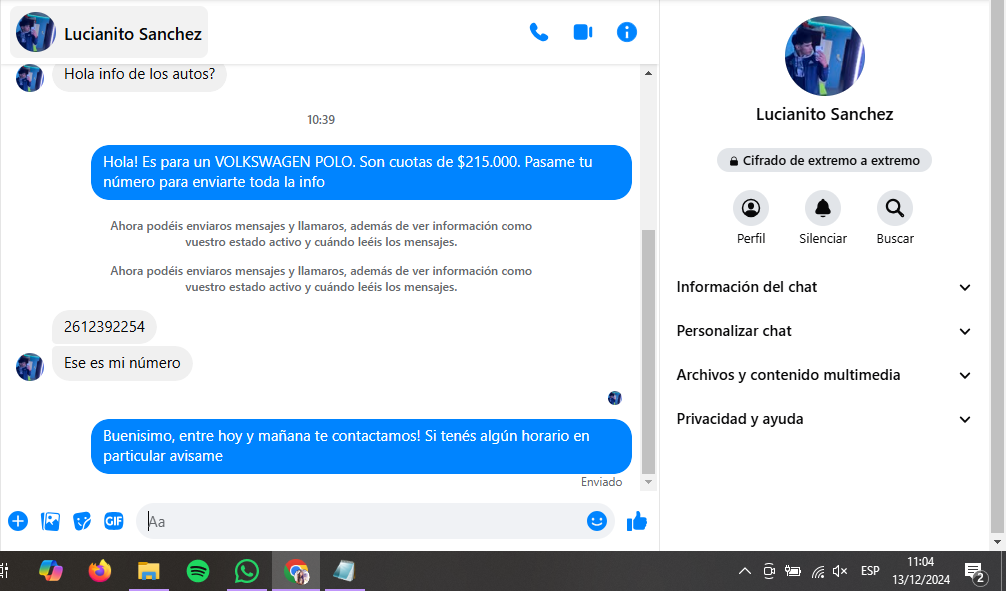
Task: Choose a sticker to send
Action: point(82,521)
